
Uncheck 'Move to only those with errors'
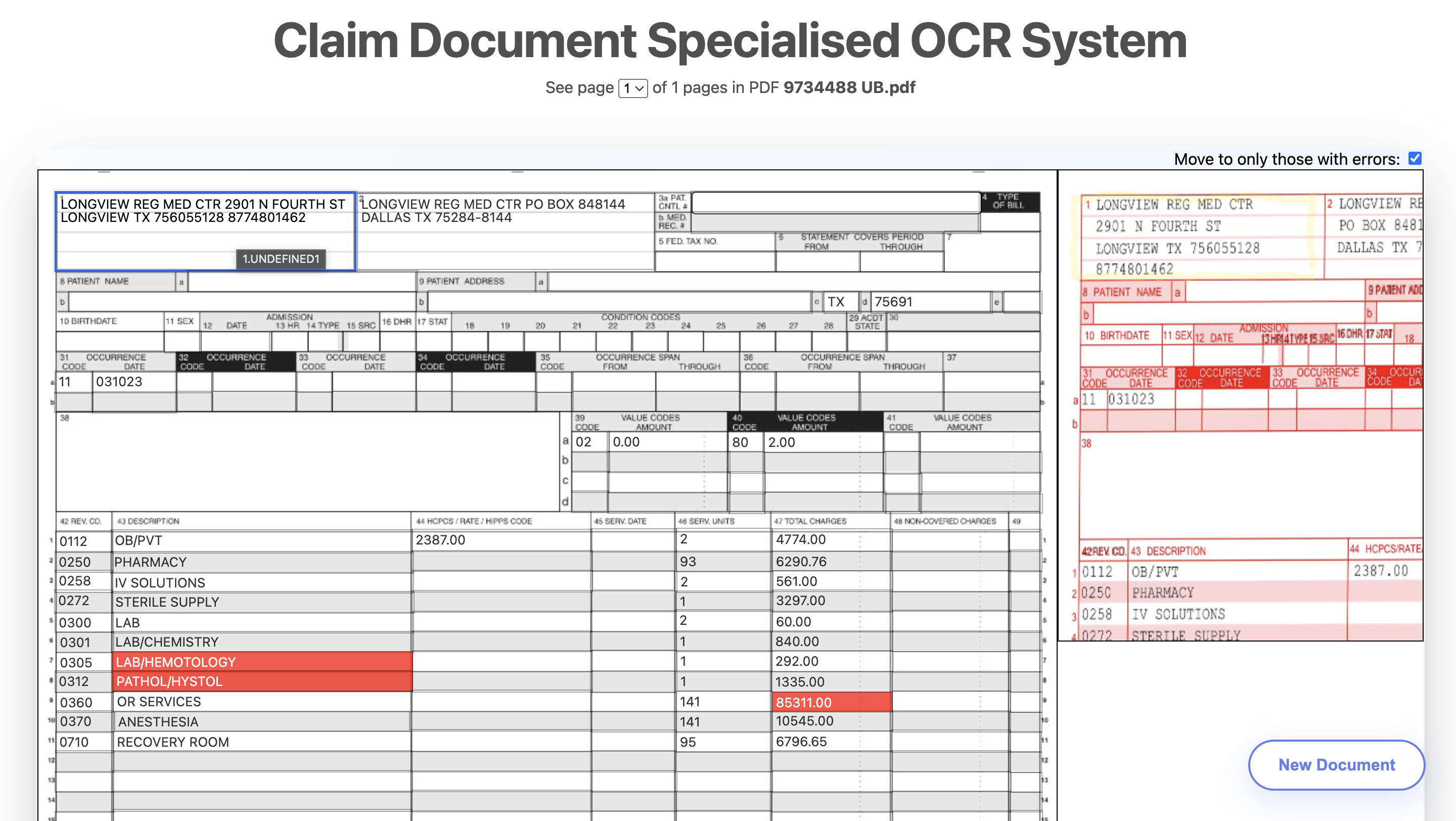tap(1416, 159)
